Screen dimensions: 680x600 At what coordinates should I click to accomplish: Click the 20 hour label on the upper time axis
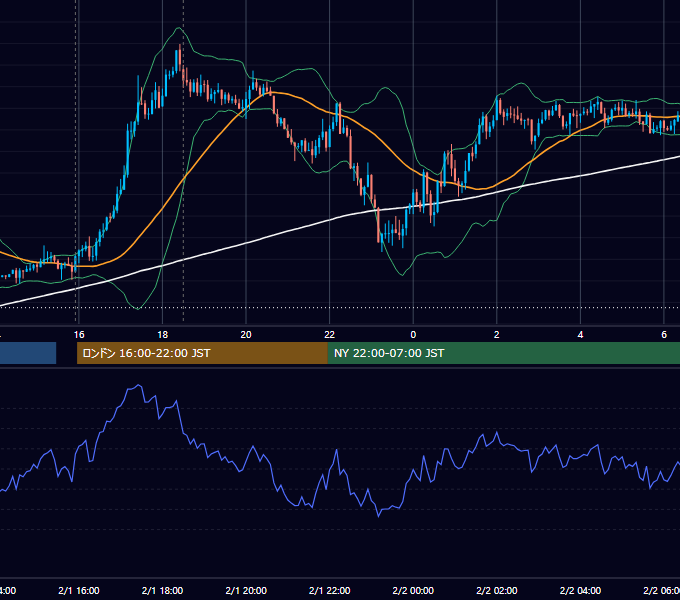[x=246, y=335]
